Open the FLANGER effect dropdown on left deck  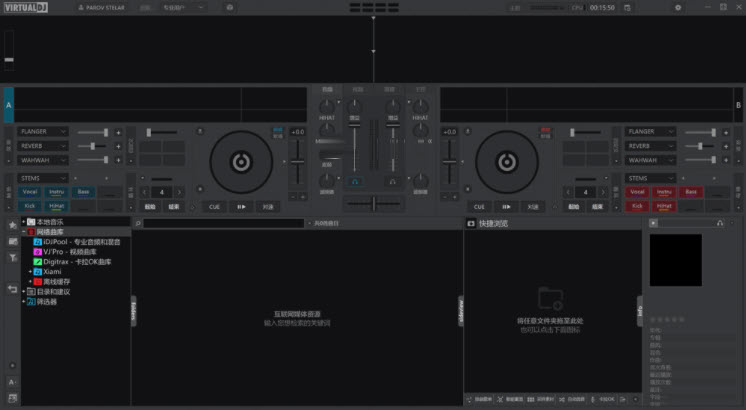pos(42,131)
